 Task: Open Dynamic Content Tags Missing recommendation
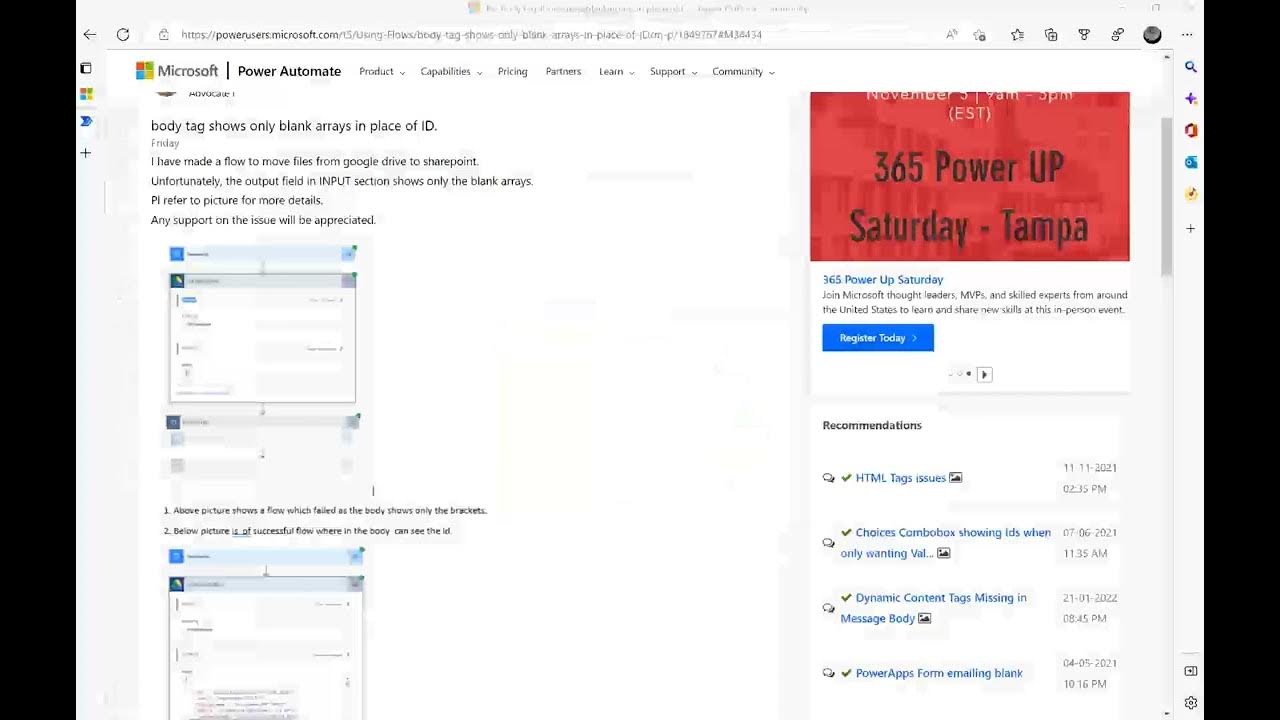934,608
